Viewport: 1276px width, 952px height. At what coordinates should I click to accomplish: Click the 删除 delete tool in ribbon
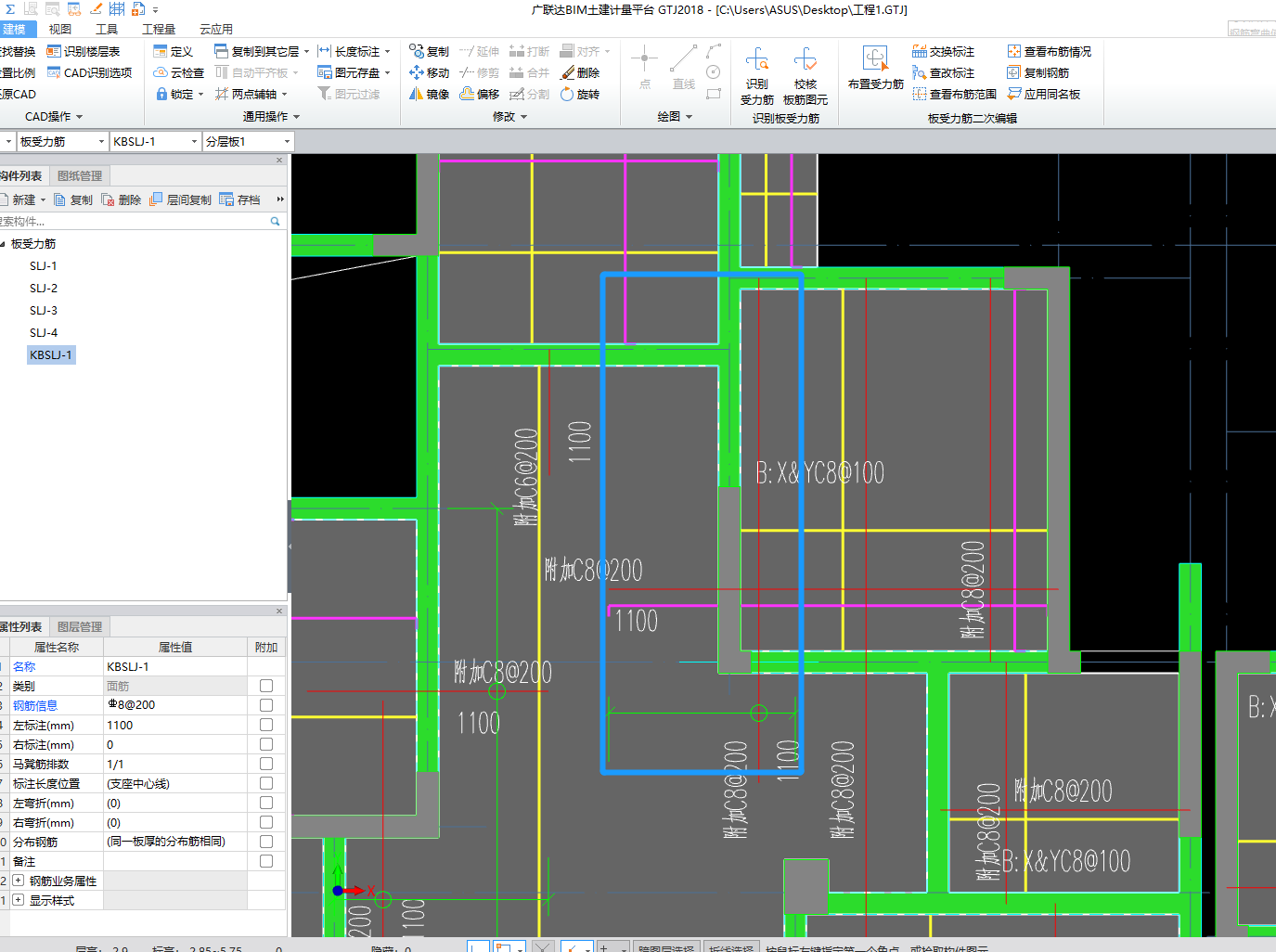(580, 72)
